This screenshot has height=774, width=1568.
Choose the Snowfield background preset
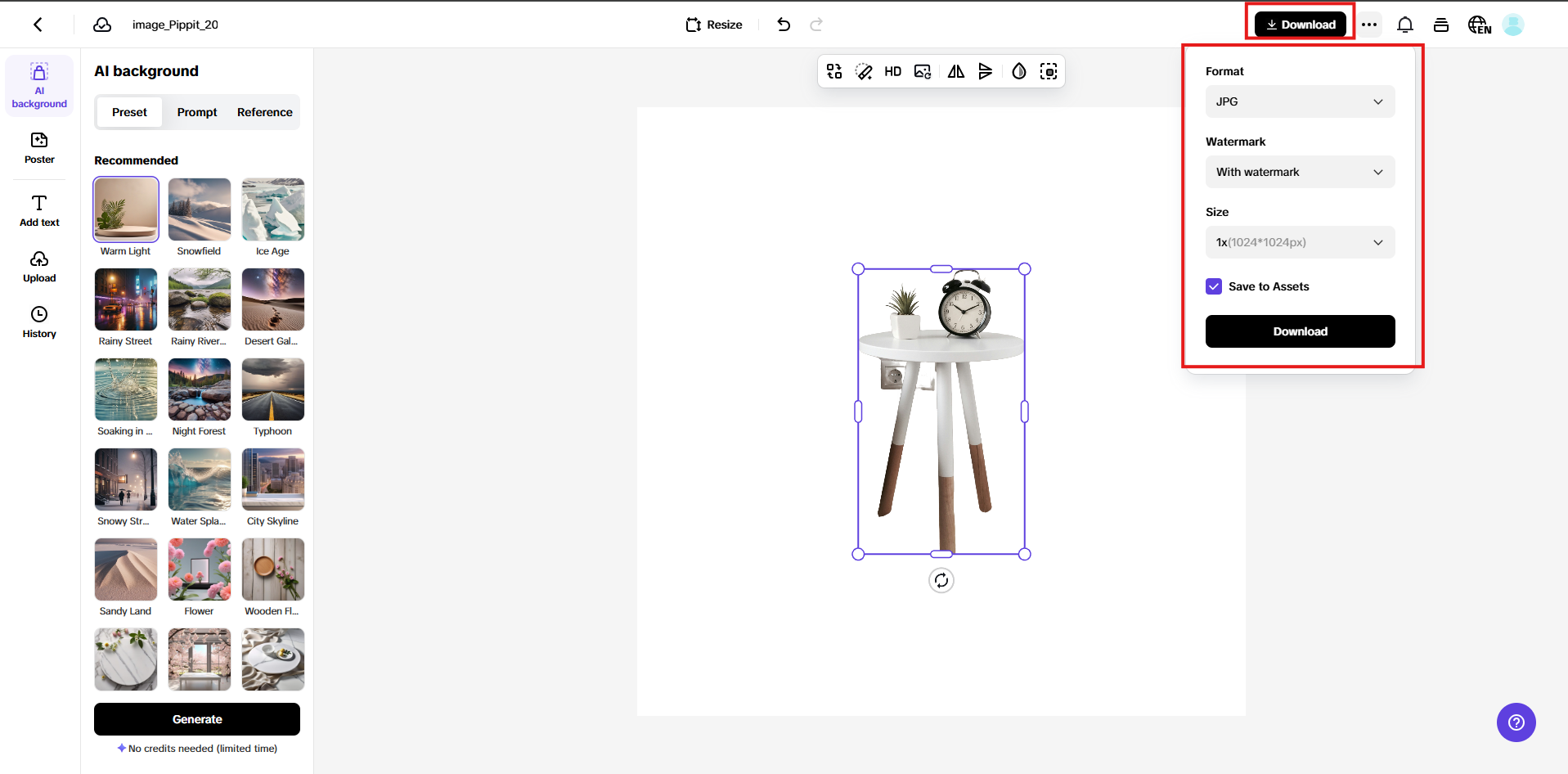[200, 209]
